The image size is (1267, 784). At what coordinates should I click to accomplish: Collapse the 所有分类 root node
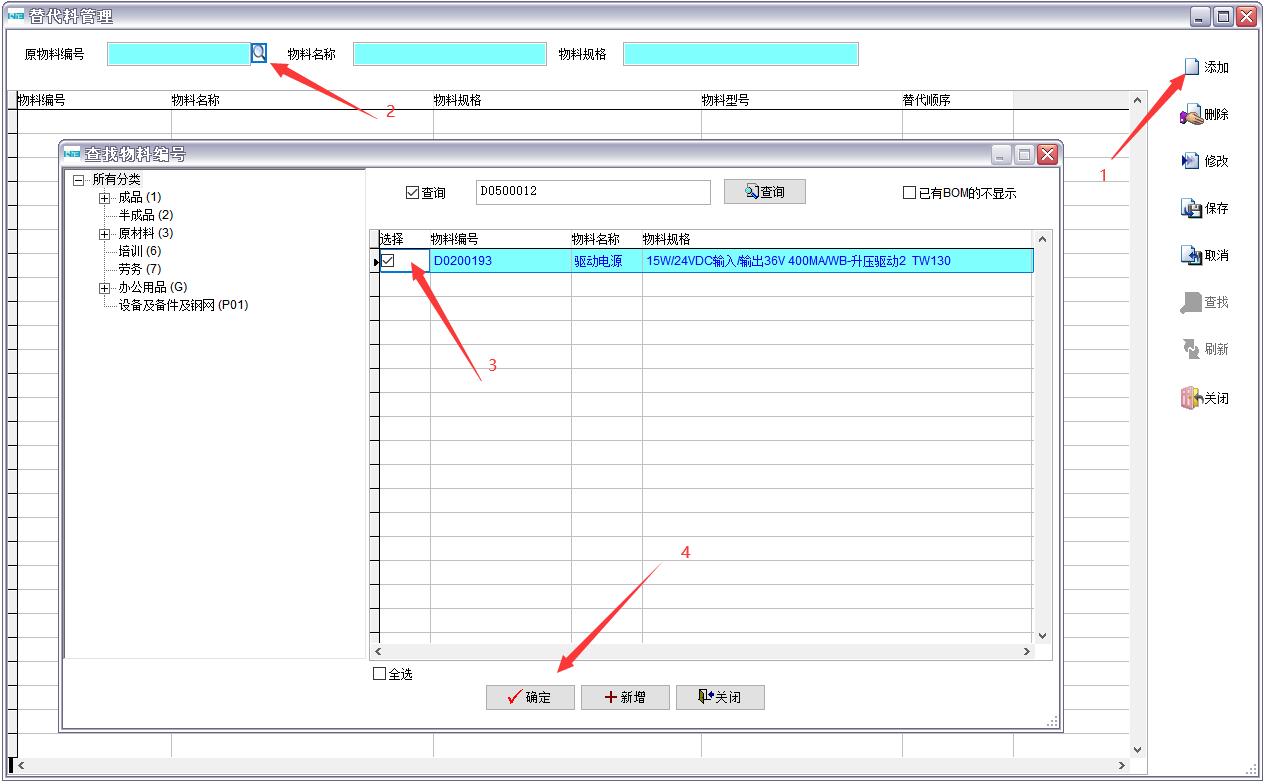pyautogui.click(x=78, y=180)
